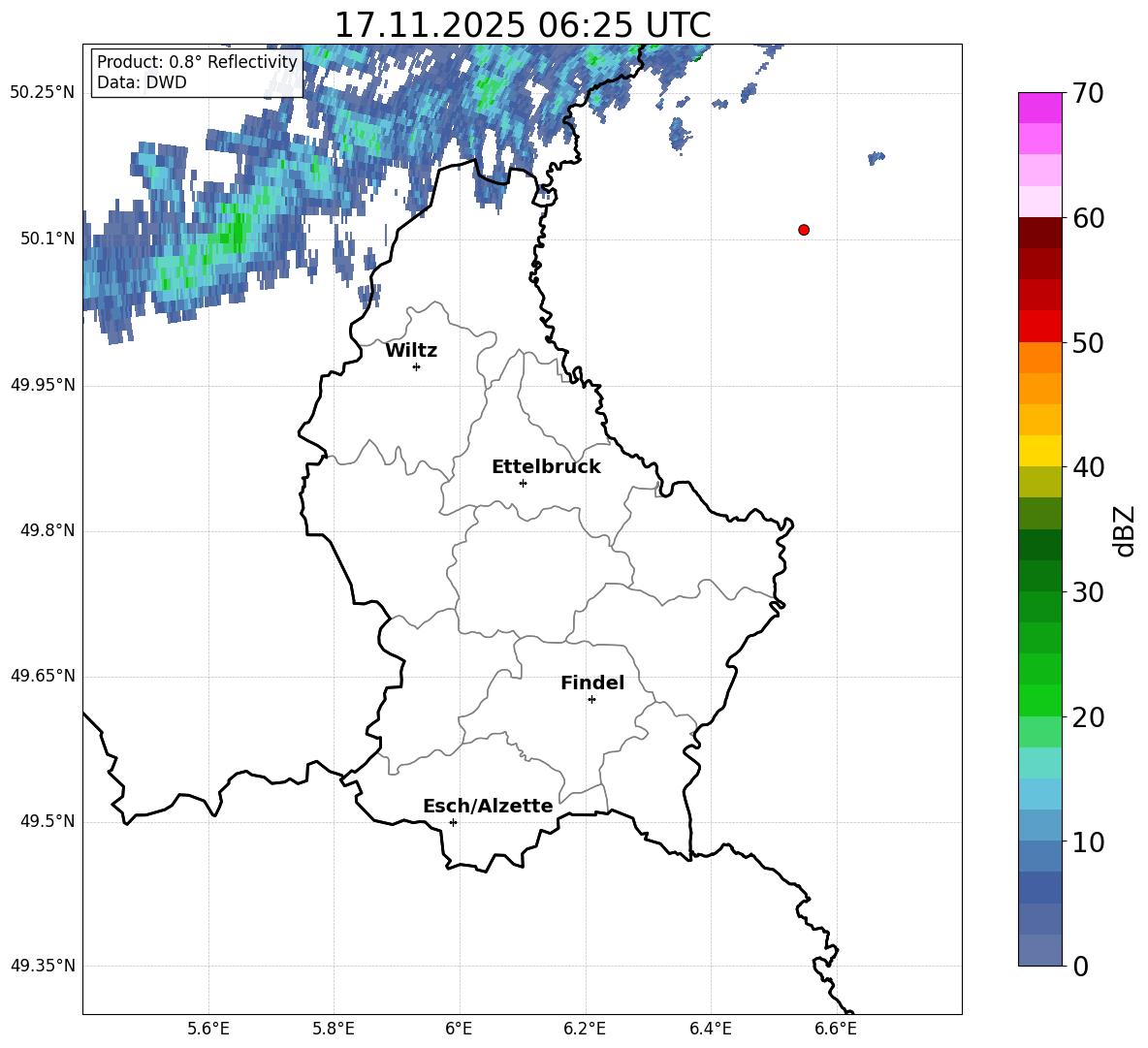Click the 30 tick on the colorbar
The width and height of the screenshot is (1148, 1048).
[x=1088, y=592]
